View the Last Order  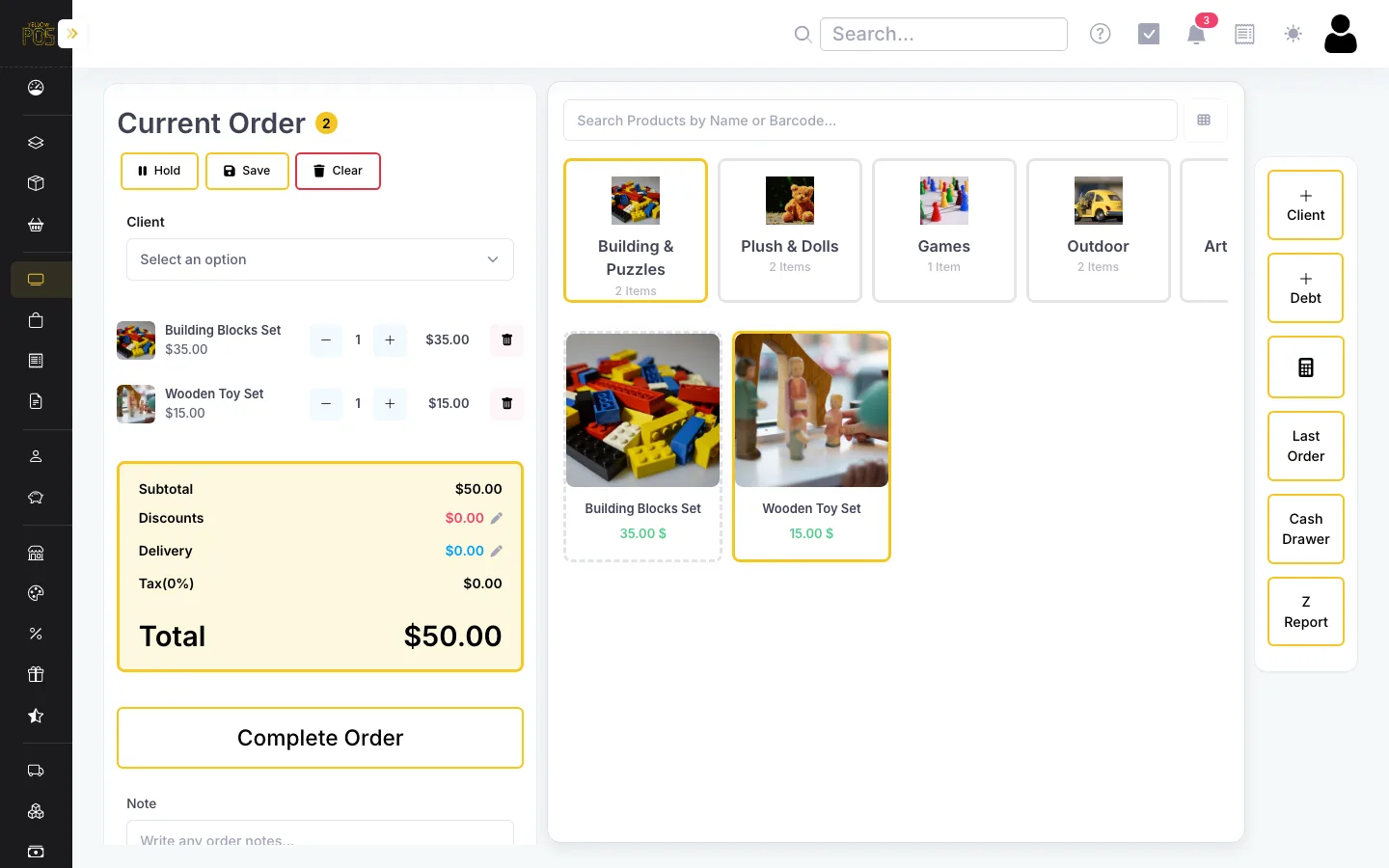pos(1306,446)
